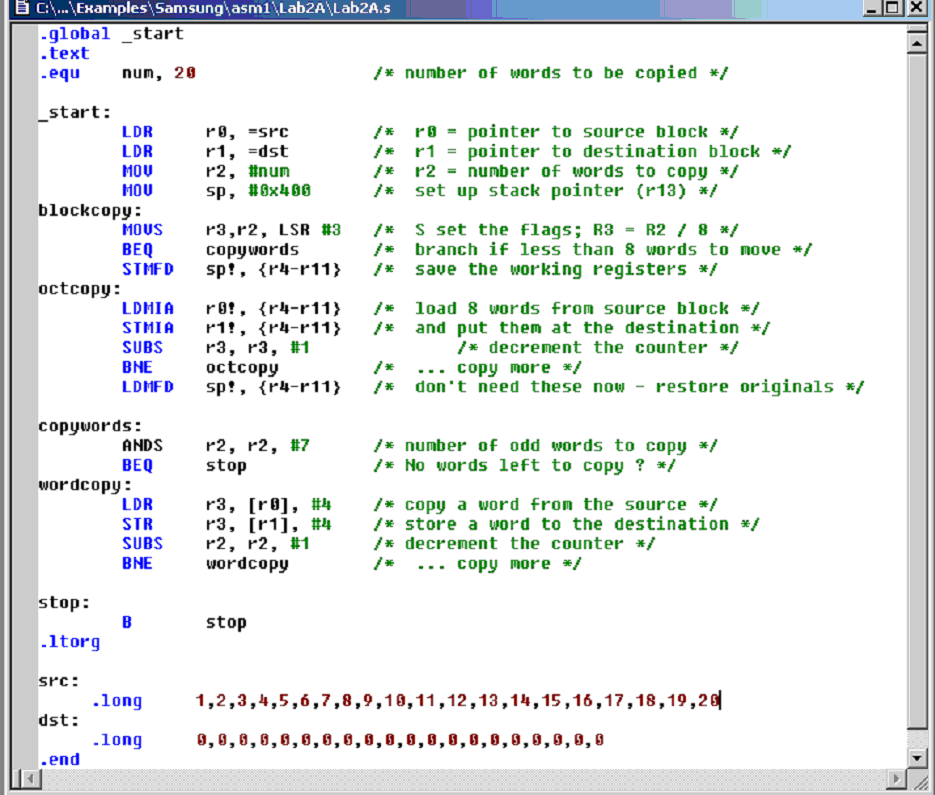
Task: Click the horizontal scrollbar left arrow
Action: pos(30,778)
